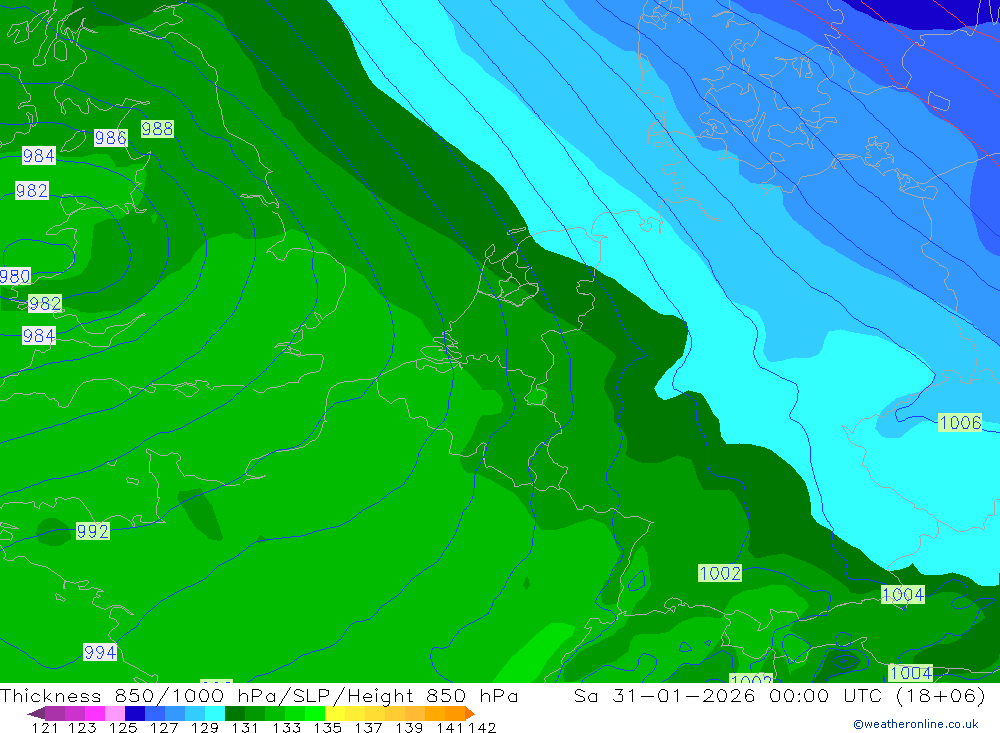
Task: Click the 'Thickness 850/1000 hPa' title text
Action: tap(140, 695)
